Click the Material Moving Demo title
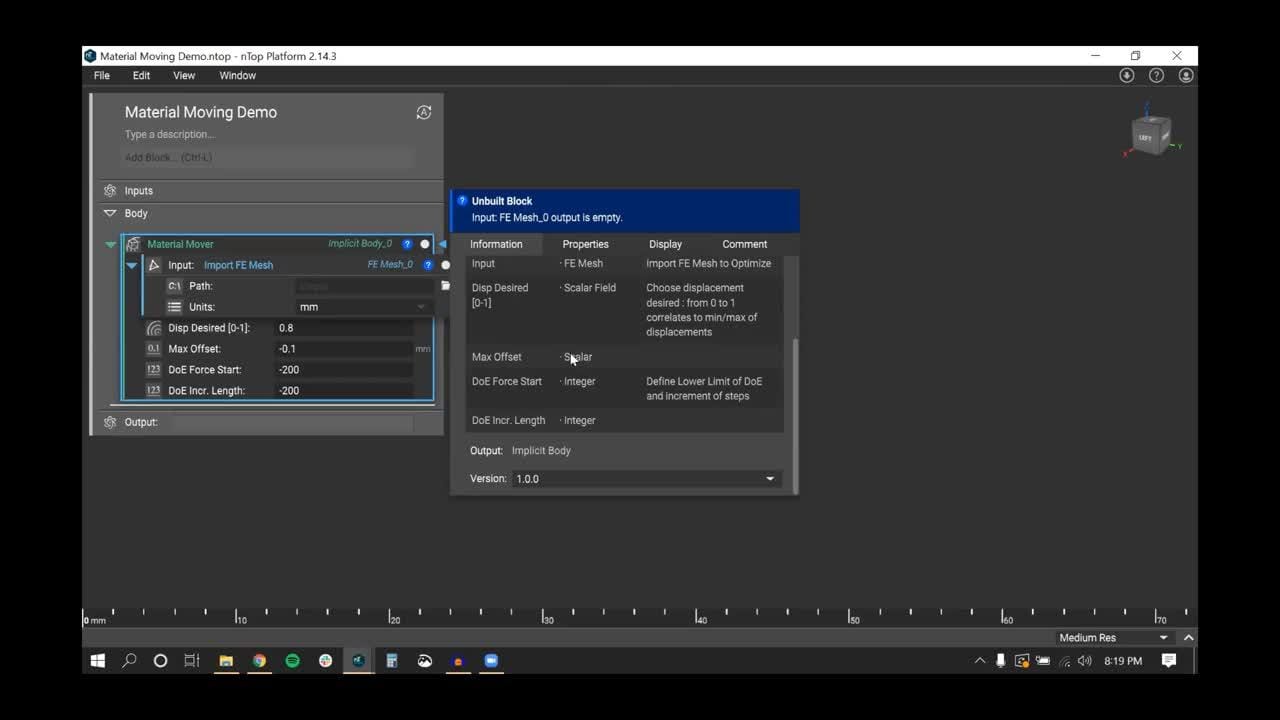The height and width of the screenshot is (720, 1280). (x=201, y=112)
